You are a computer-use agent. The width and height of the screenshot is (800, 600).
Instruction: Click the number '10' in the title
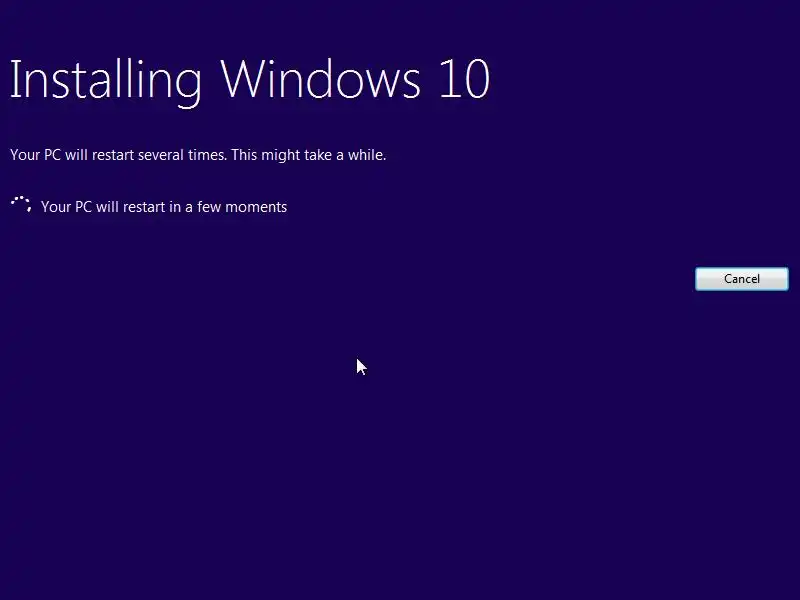click(465, 79)
